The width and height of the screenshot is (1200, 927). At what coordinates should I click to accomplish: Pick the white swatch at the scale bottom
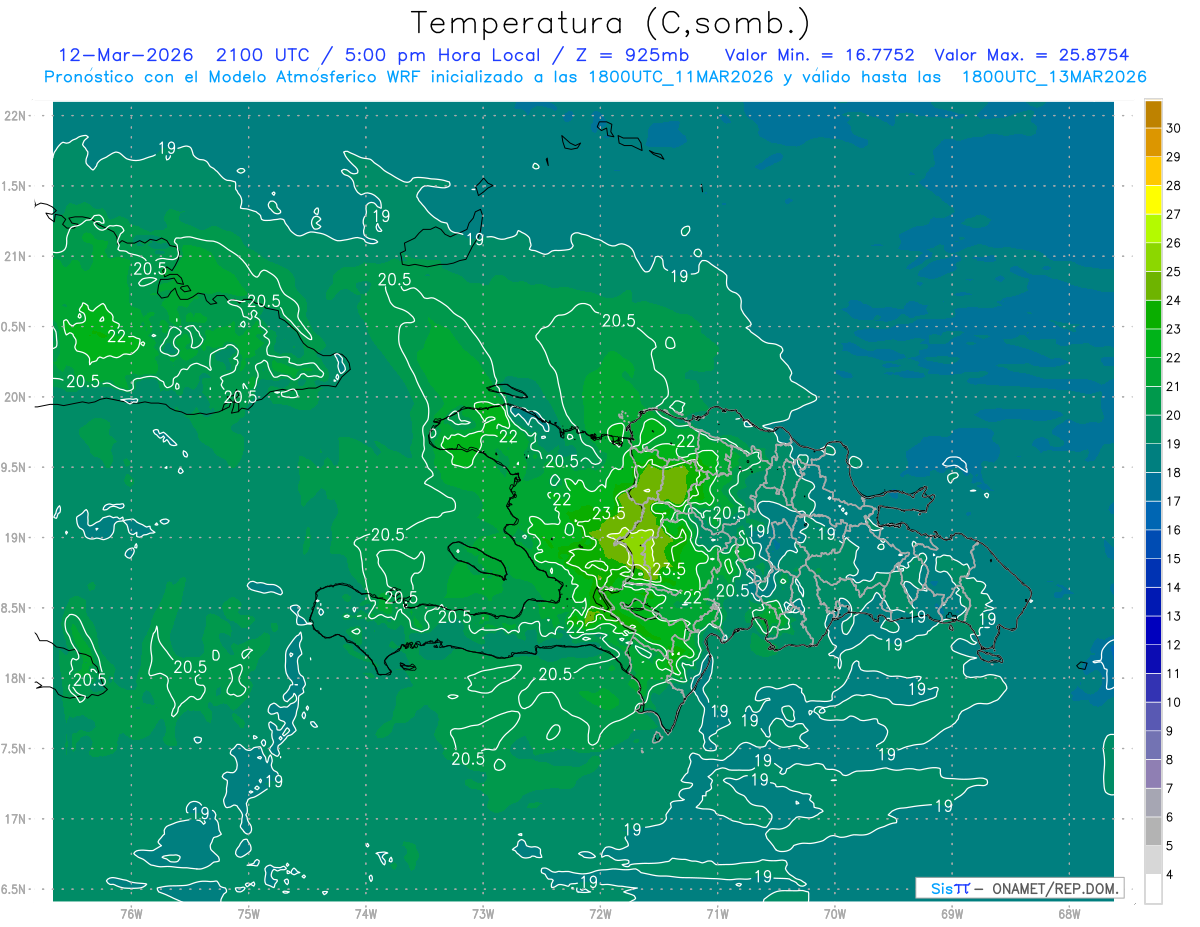click(1154, 889)
